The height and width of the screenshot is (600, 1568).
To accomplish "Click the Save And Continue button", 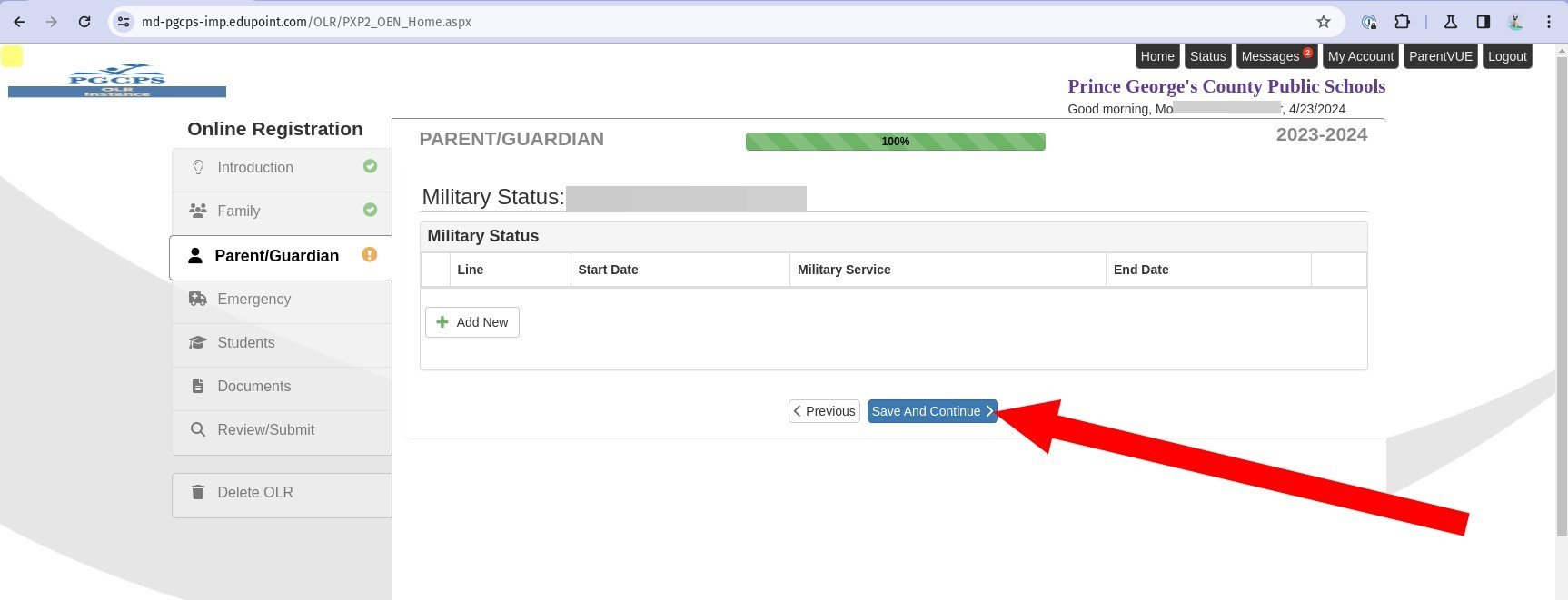I will tap(932, 411).
